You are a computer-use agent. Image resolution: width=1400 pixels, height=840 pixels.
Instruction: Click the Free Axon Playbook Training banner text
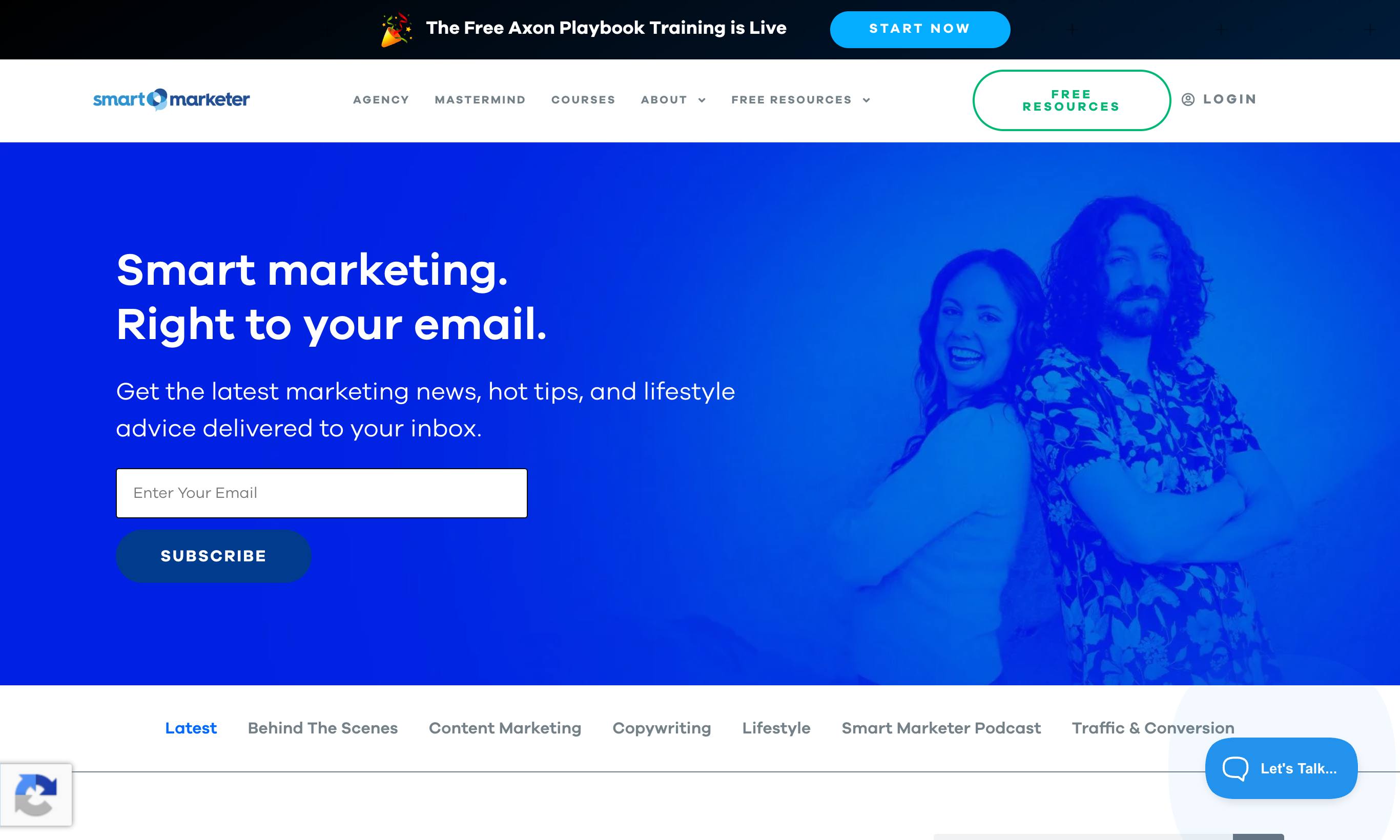point(606,28)
